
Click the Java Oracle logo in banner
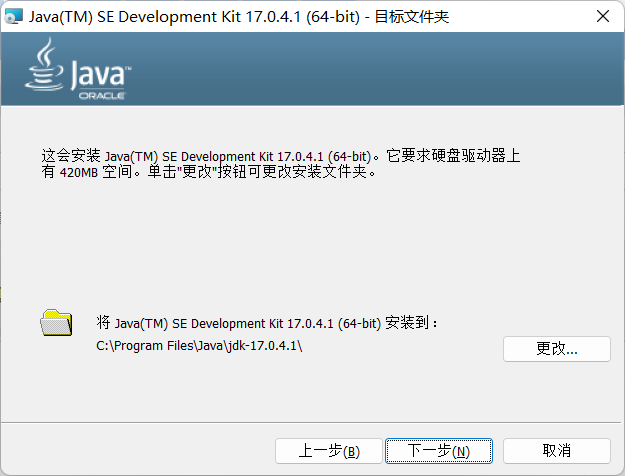78,69
